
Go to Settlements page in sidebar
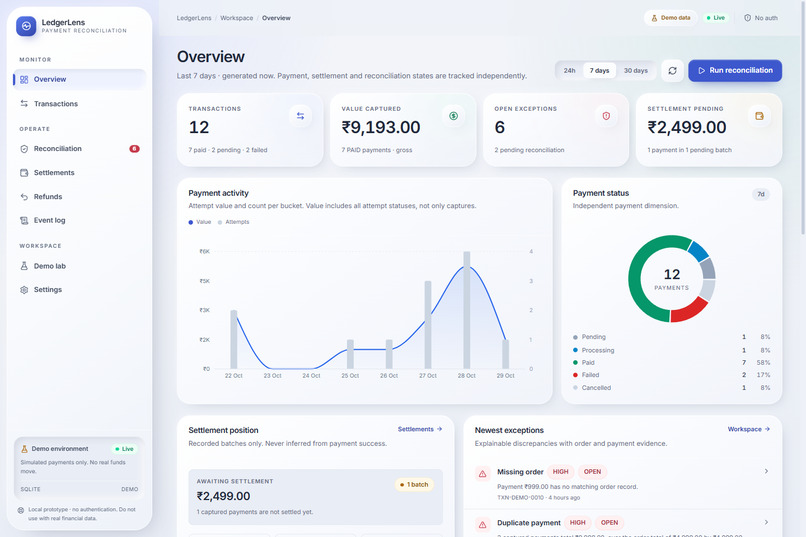click(x=80, y=173)
